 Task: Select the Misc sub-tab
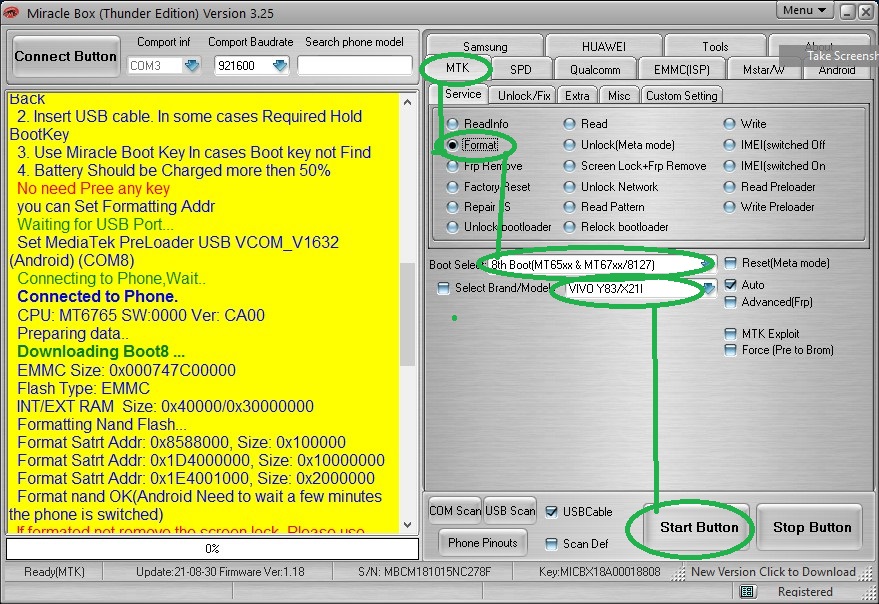619,95
